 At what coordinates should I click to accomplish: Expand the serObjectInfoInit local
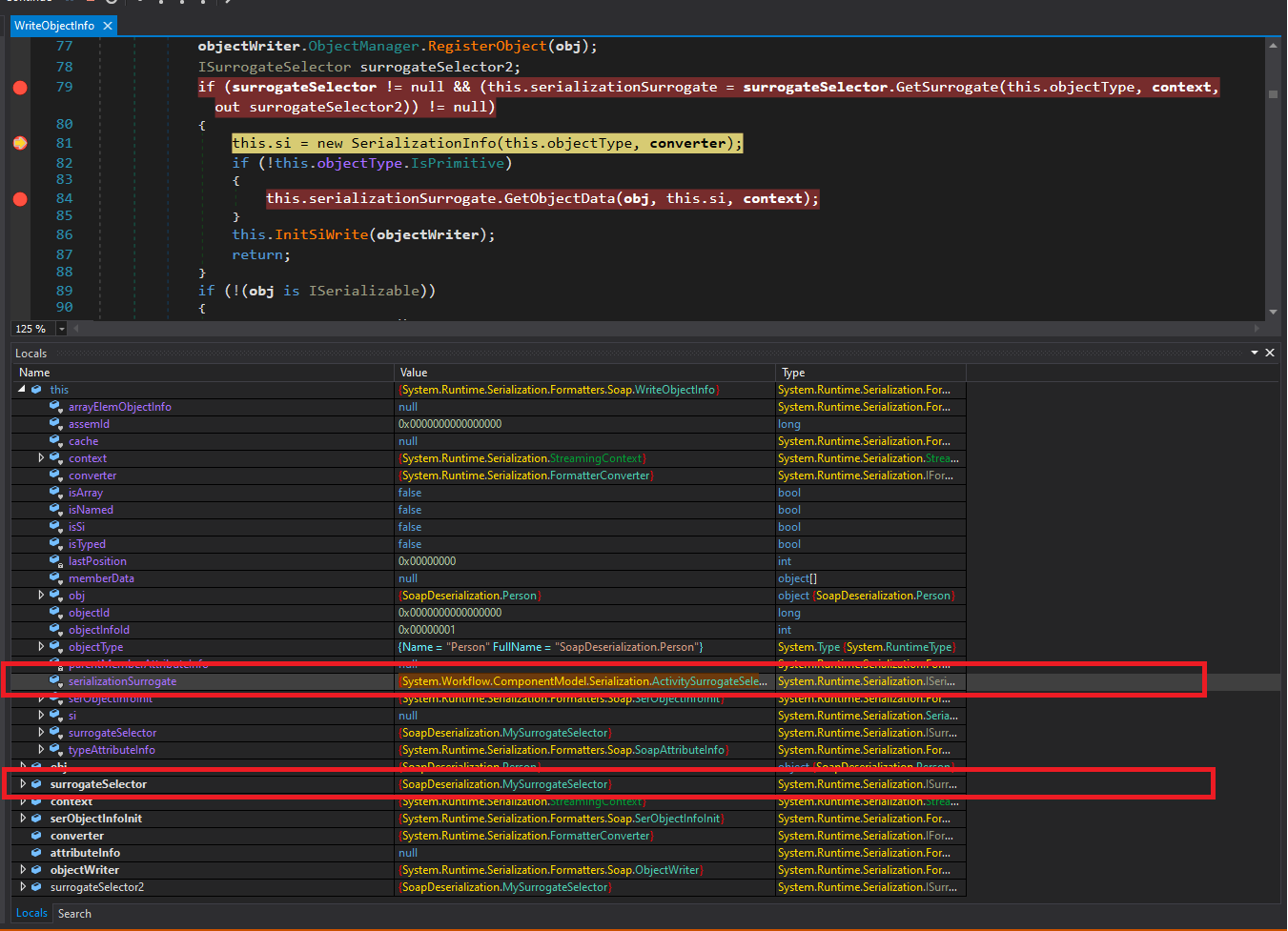23,819
